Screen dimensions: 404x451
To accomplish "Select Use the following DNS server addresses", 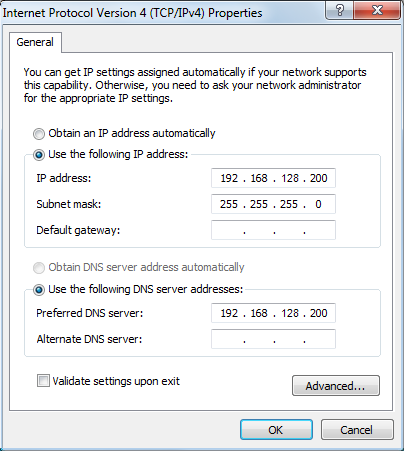I will [x=39, y=290].
